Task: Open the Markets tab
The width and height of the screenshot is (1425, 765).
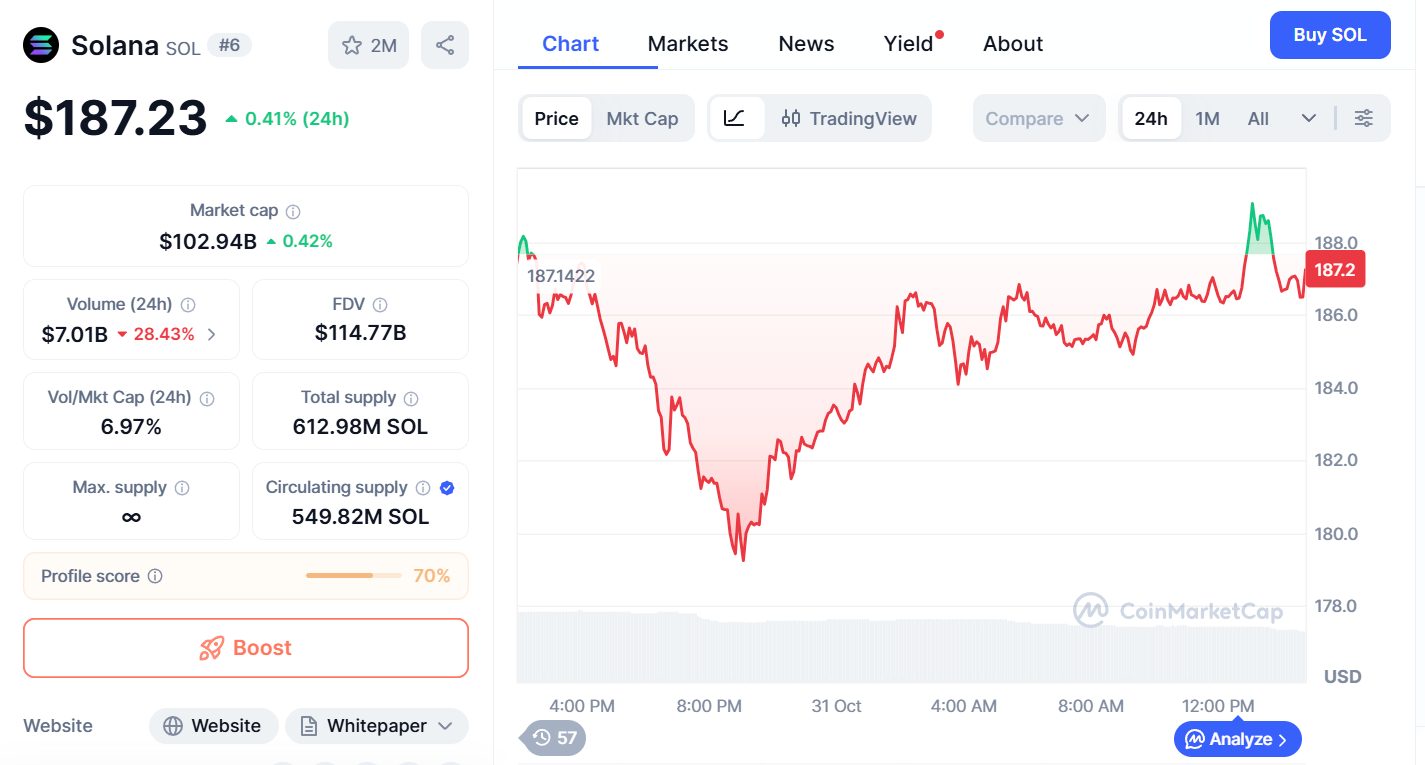Action: point(688,44)
